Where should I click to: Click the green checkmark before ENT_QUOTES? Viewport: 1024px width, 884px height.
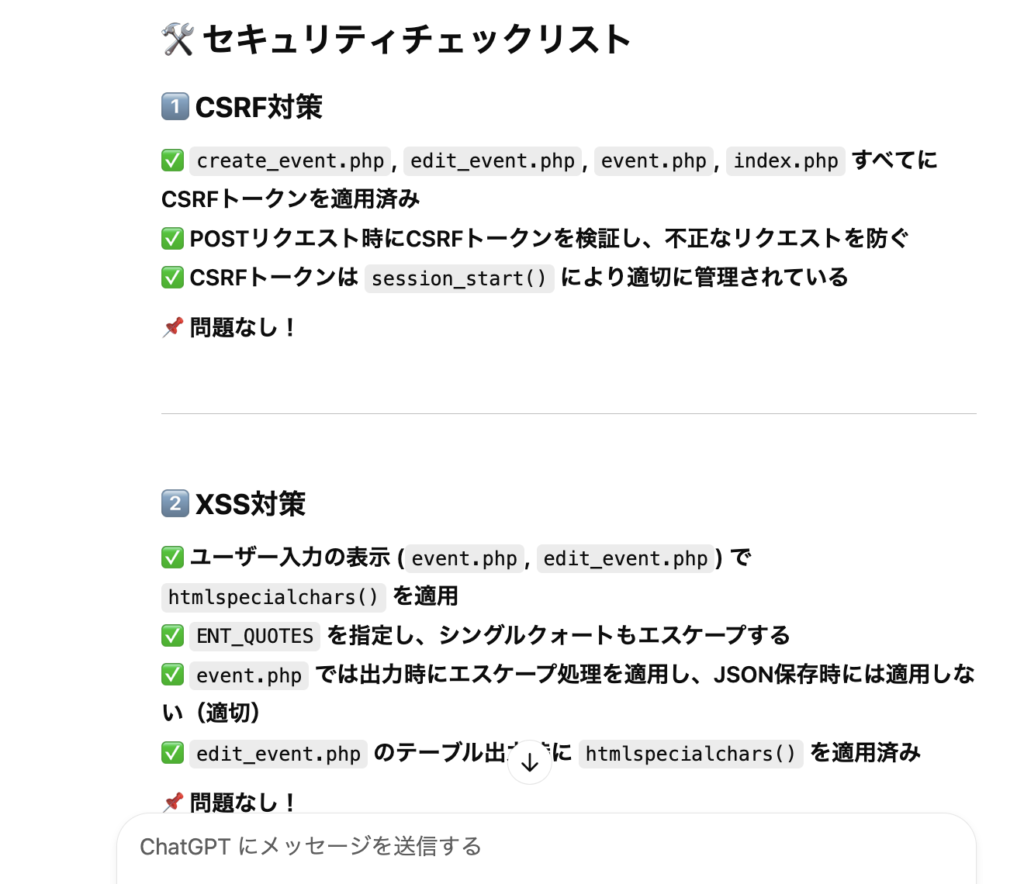click(x=172, y=635)
